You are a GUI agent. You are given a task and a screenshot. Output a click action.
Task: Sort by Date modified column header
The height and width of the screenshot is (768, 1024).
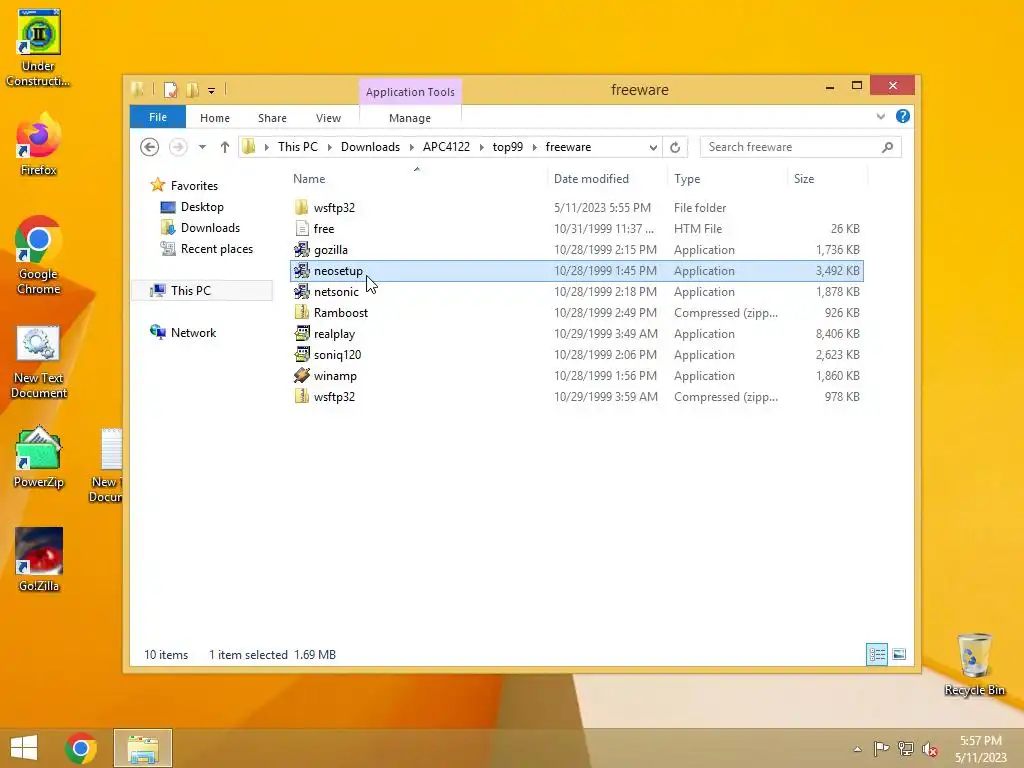(x=607, y=178)
